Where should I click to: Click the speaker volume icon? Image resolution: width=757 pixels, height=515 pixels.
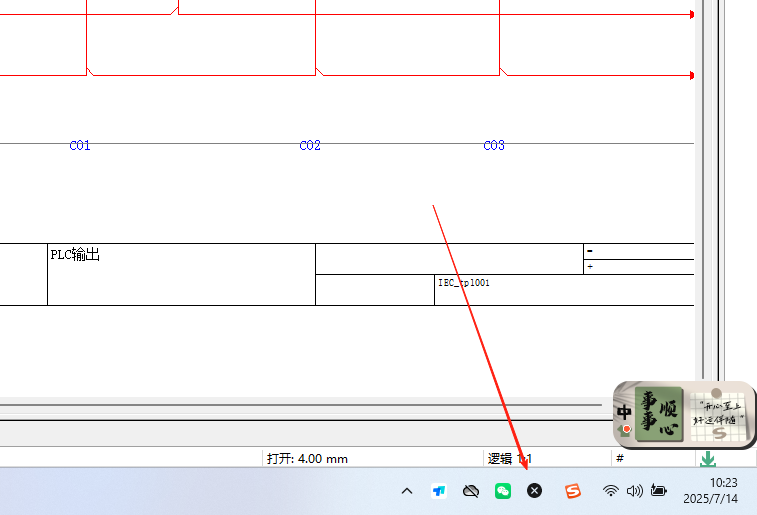[634, 491]
